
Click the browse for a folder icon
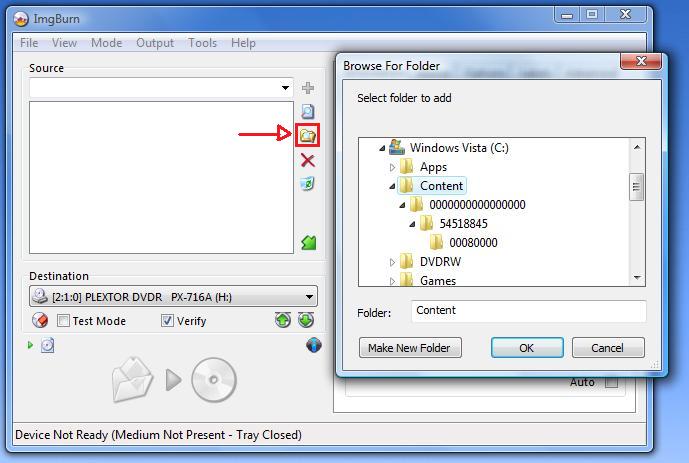(307, 135)
